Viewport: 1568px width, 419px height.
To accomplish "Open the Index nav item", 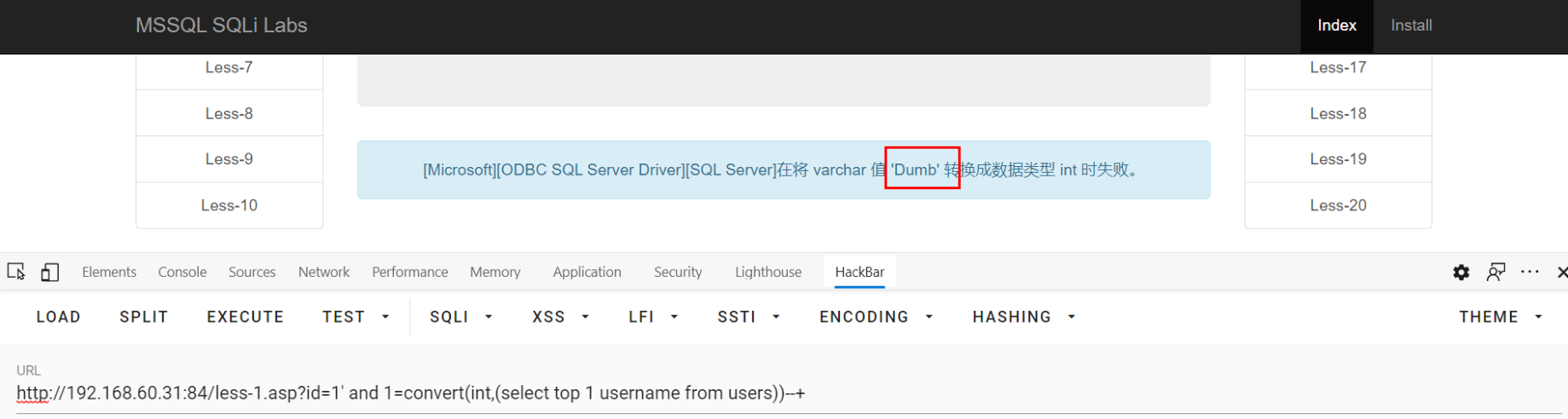I will [1337, 26].
